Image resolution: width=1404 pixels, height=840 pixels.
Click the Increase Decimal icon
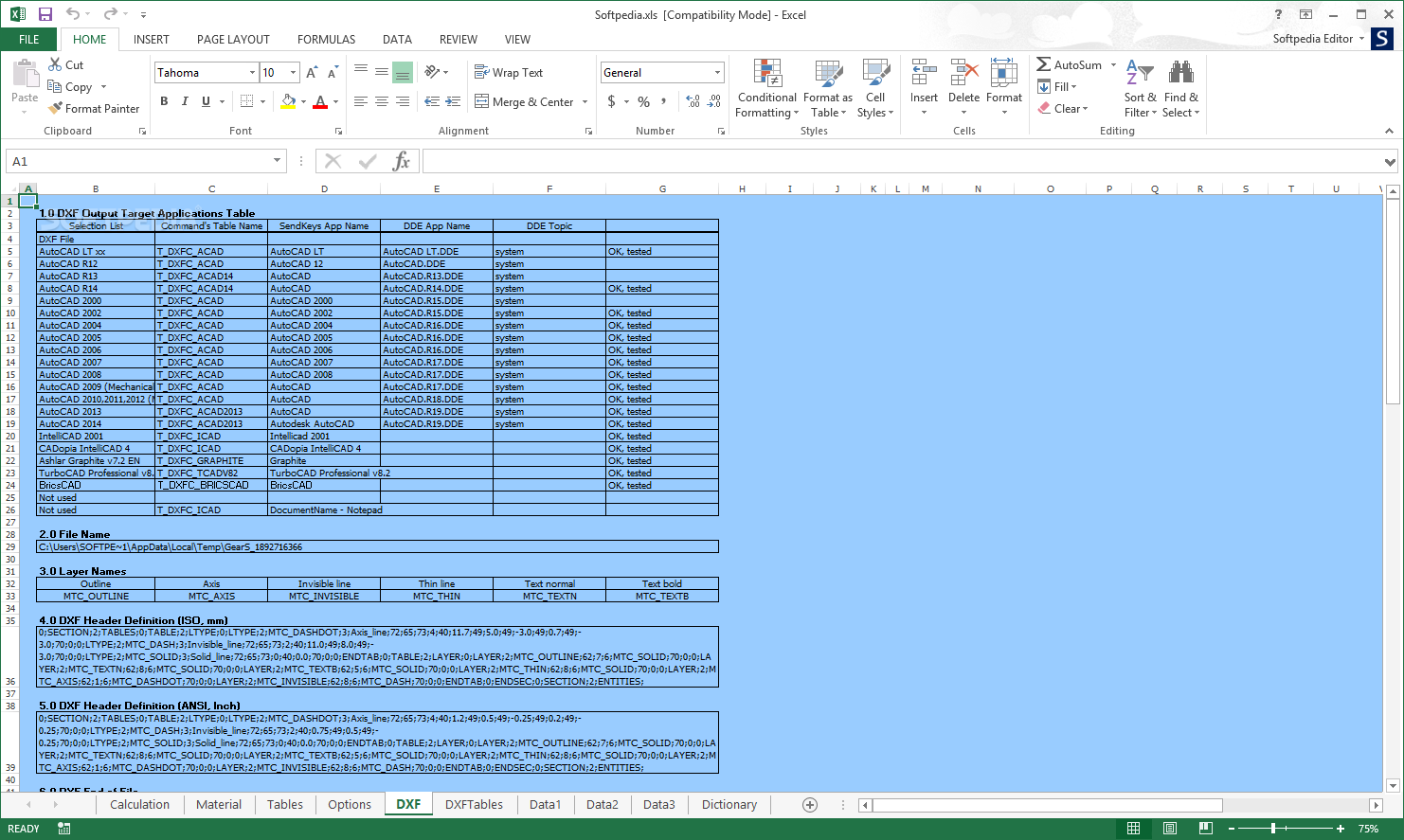693,101
